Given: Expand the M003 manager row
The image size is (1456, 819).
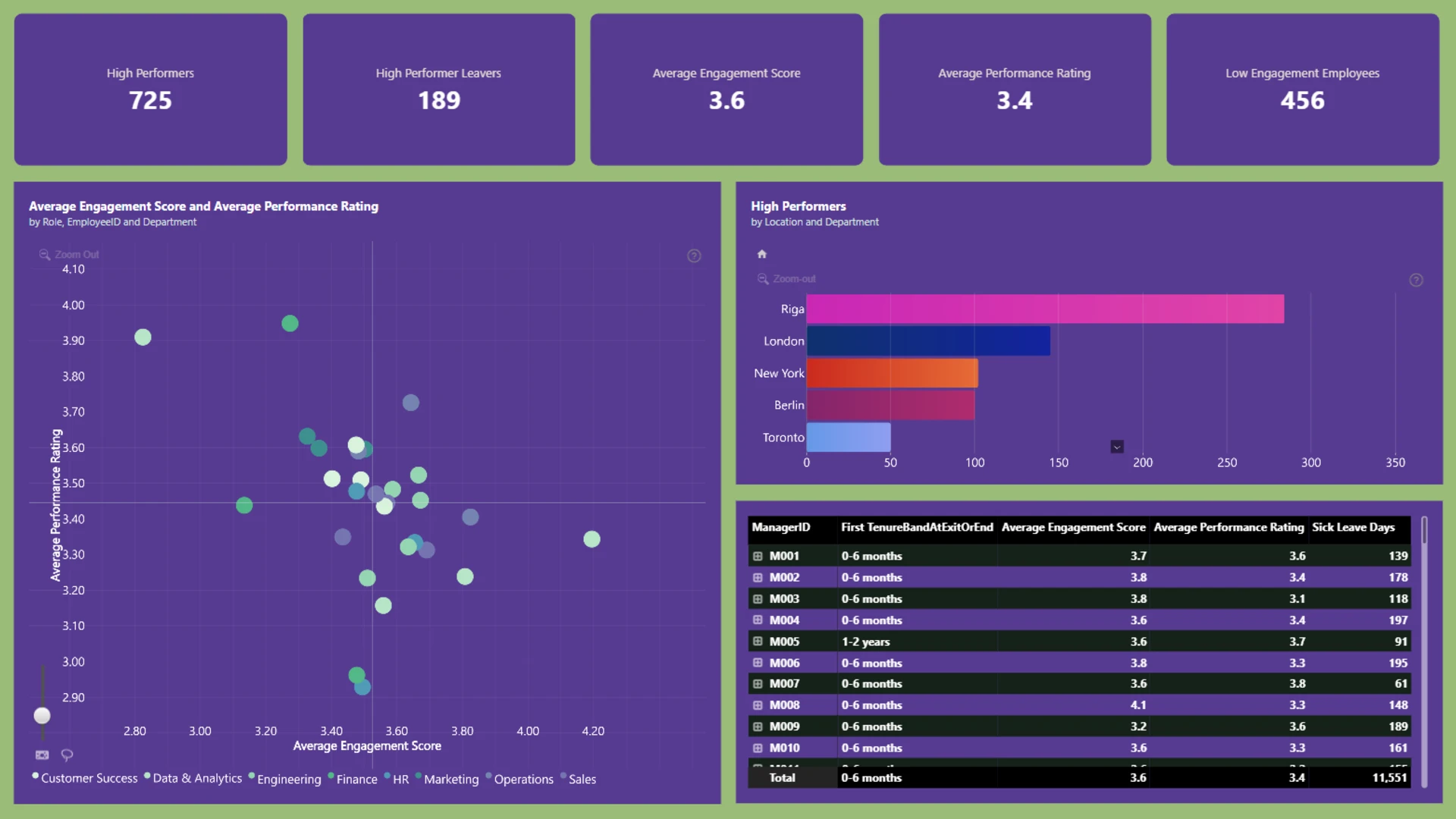Looking at the screenshot, I should click(758, 599).
